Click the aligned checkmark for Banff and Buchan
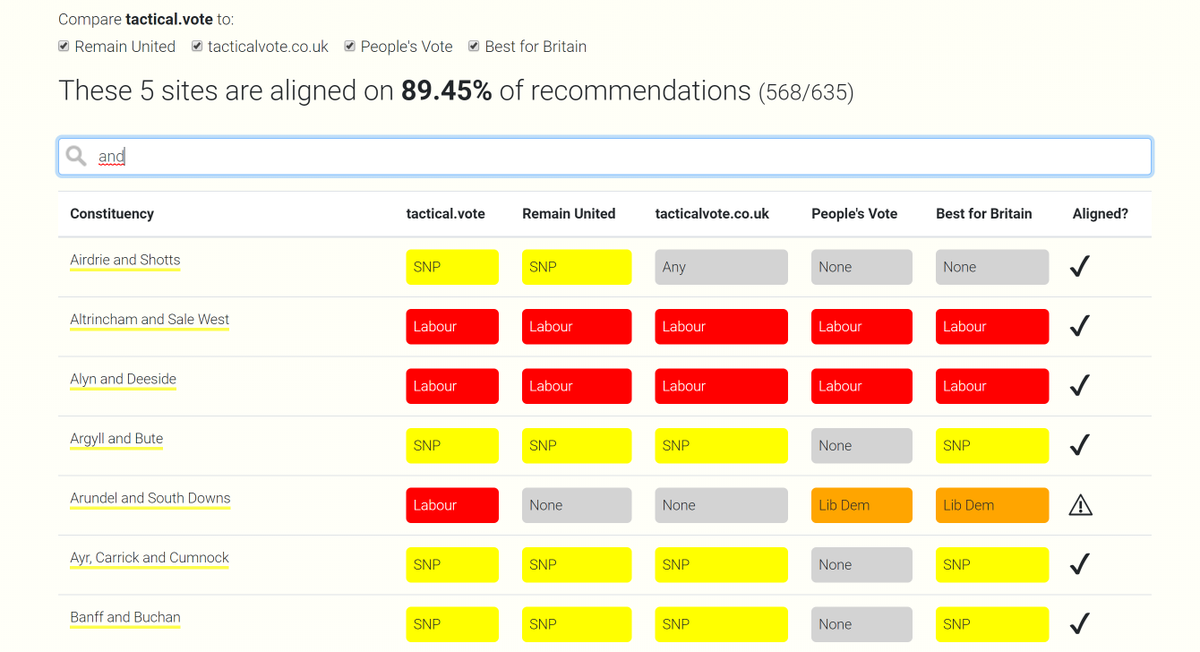Viewport: 1200px width, 652px height. coord(1079,624)
